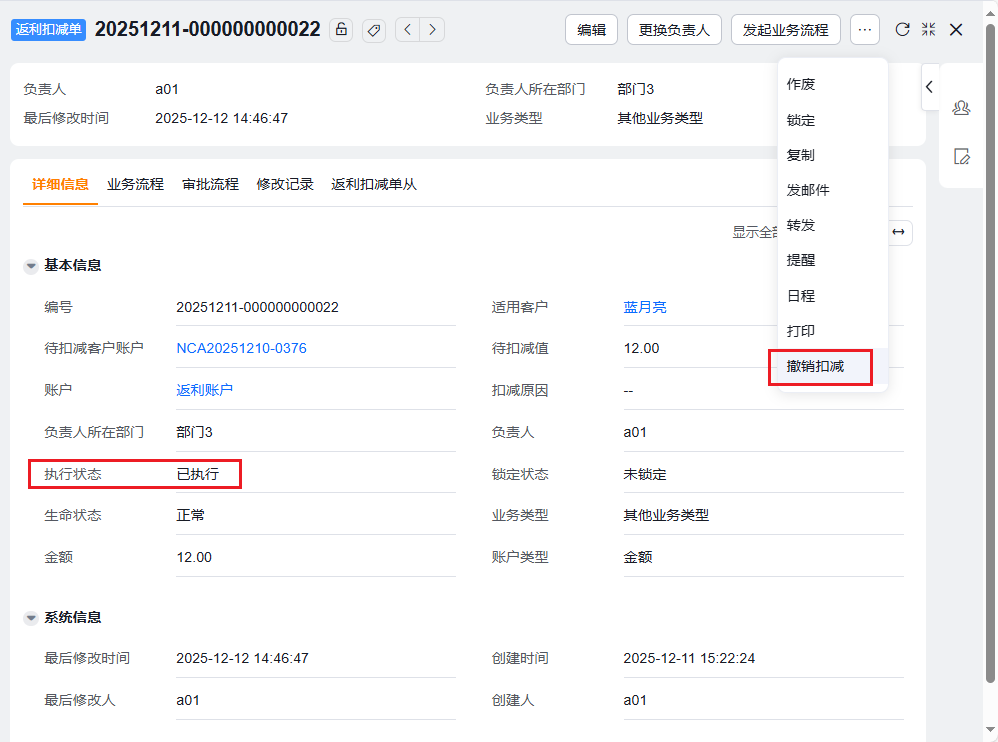Open account link NCA20251210-0376
998x742 pixels.
[241, 348]
